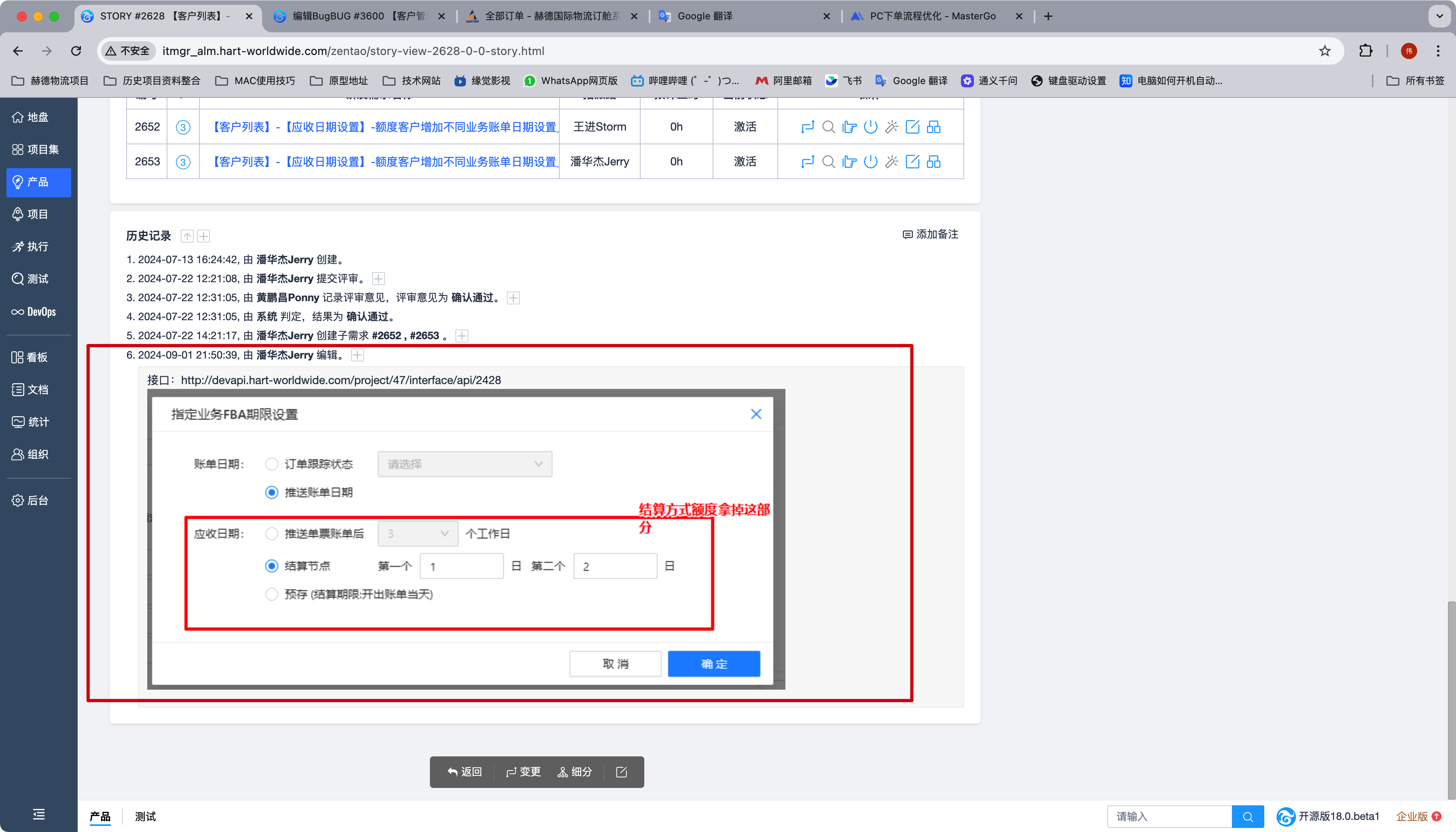Collapse sidebar via bottom-left menu icon

(x=38, y=814)
